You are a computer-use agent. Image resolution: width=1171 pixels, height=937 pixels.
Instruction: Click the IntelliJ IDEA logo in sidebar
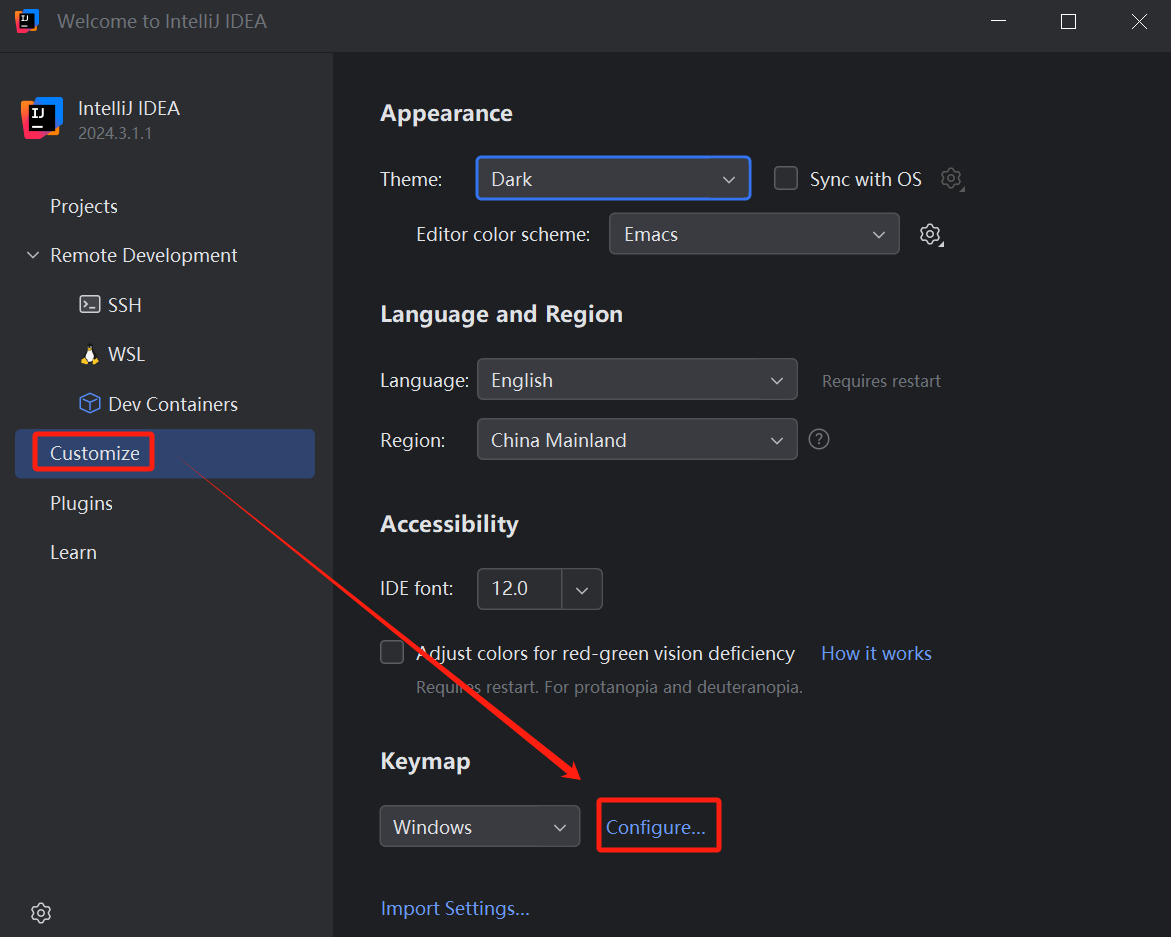click(x=42, y=118)
